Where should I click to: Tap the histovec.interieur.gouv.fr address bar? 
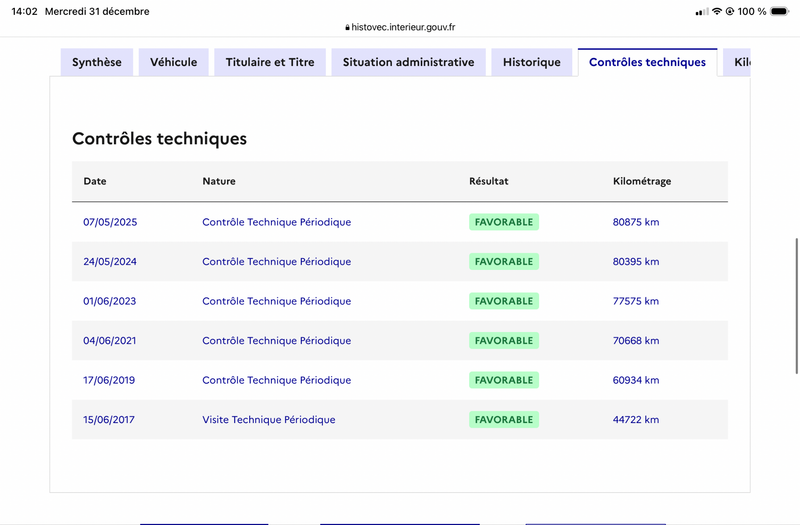tap(404, 28)
